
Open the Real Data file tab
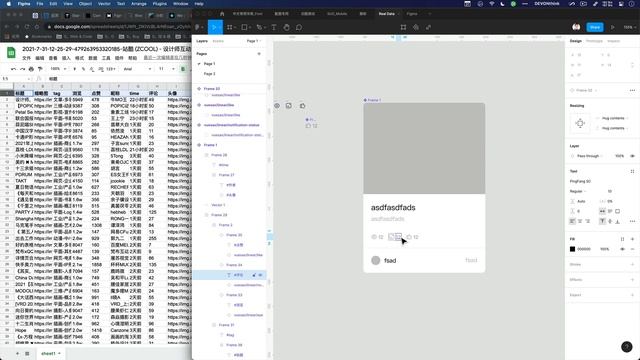click(x=387, y=13)
